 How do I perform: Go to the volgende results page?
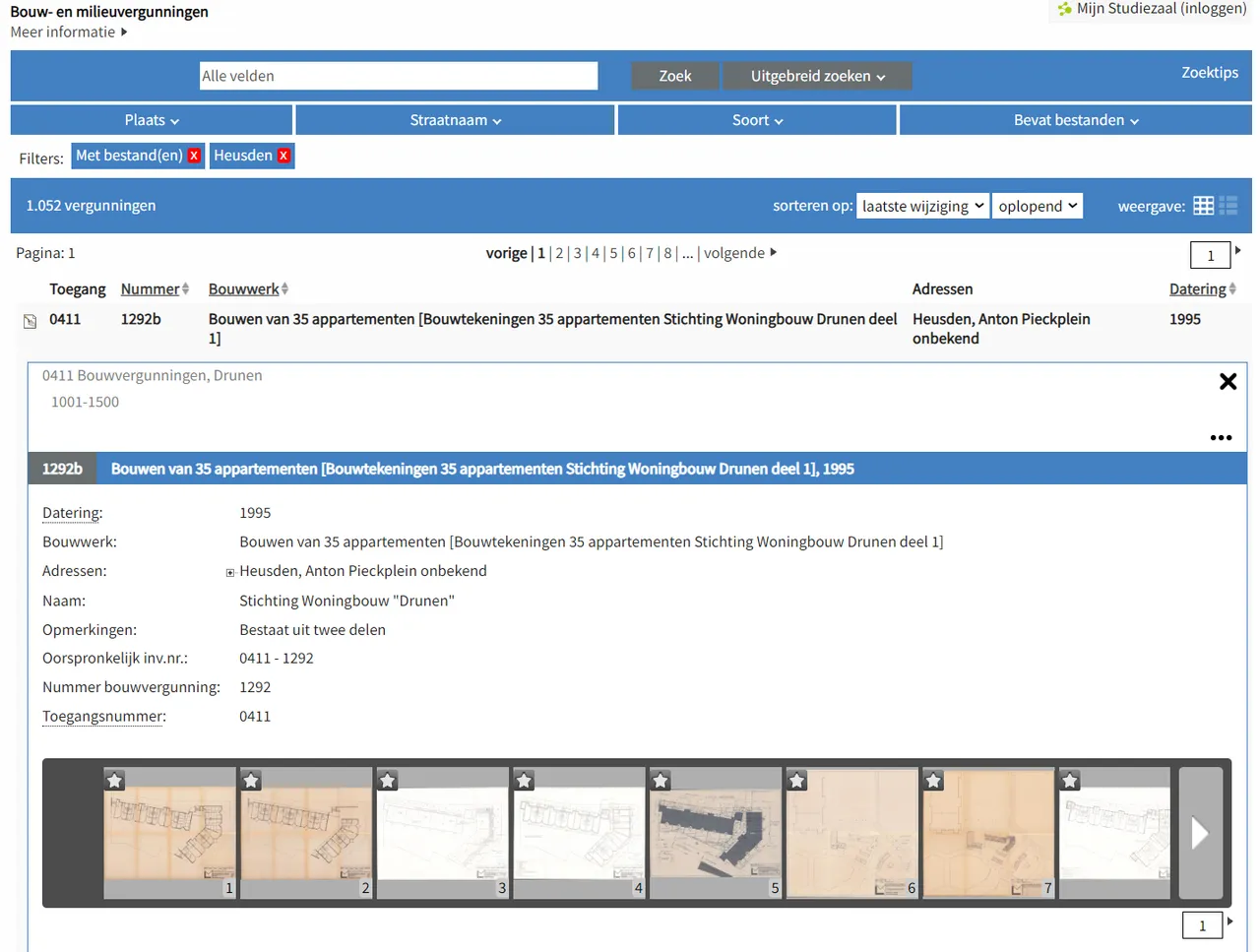click(x=739, y=253)
